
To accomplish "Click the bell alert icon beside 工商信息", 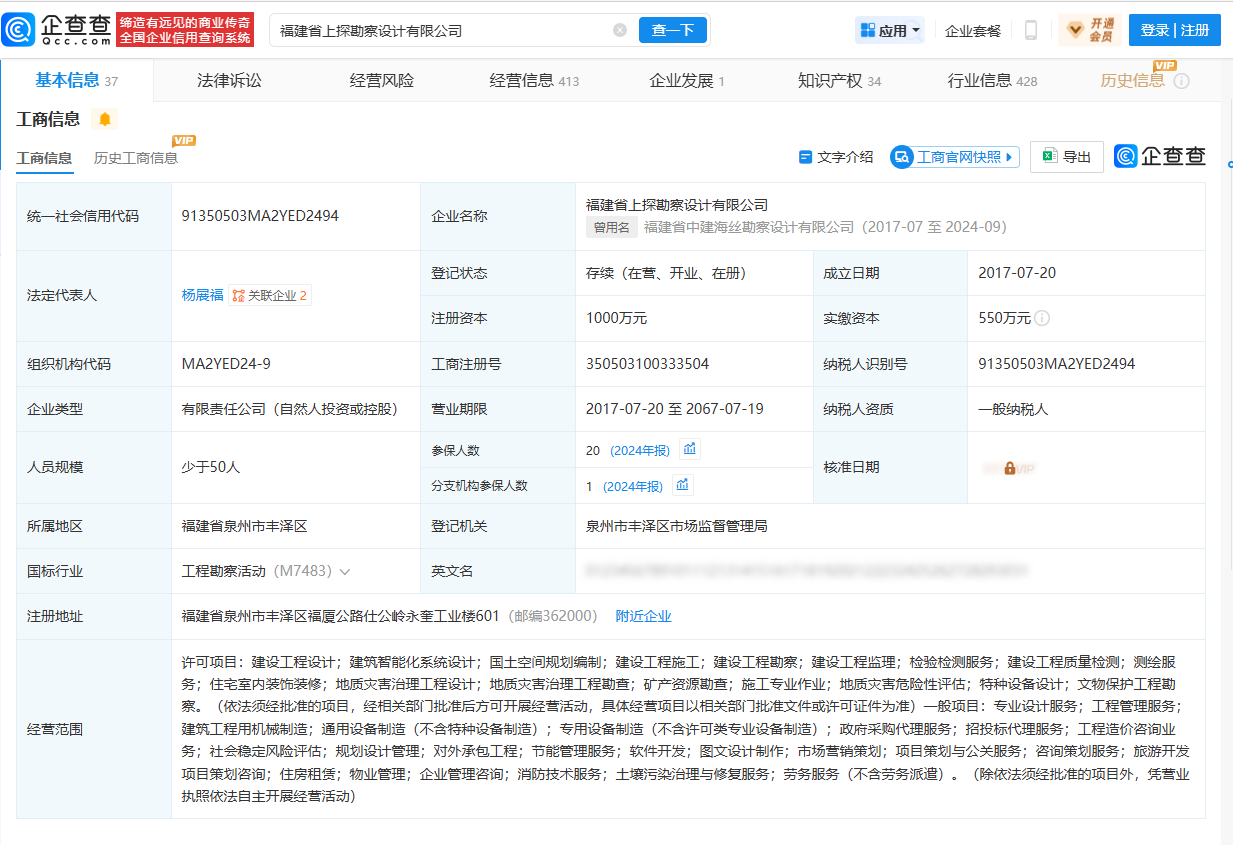I will tap(104, 119).
